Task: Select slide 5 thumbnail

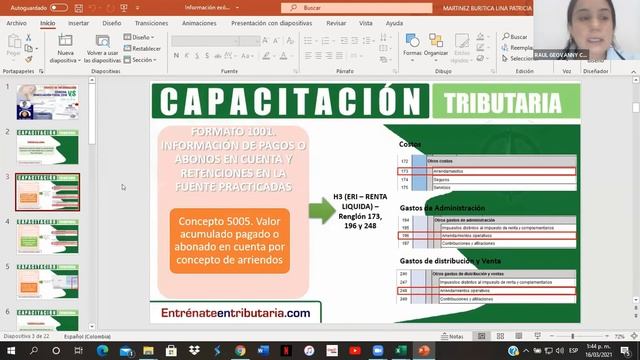Action: (48, 281)
